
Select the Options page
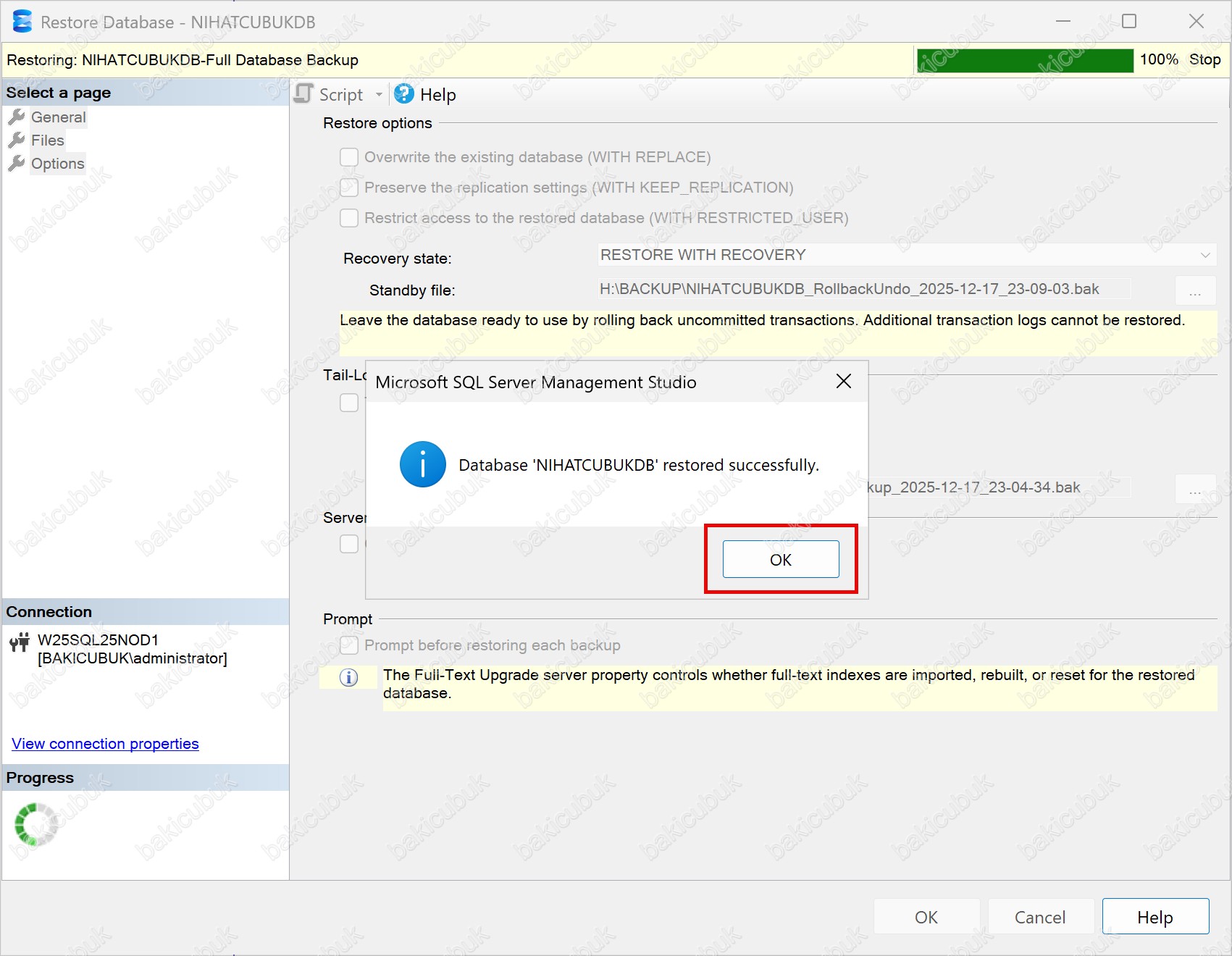click(58, 164)
